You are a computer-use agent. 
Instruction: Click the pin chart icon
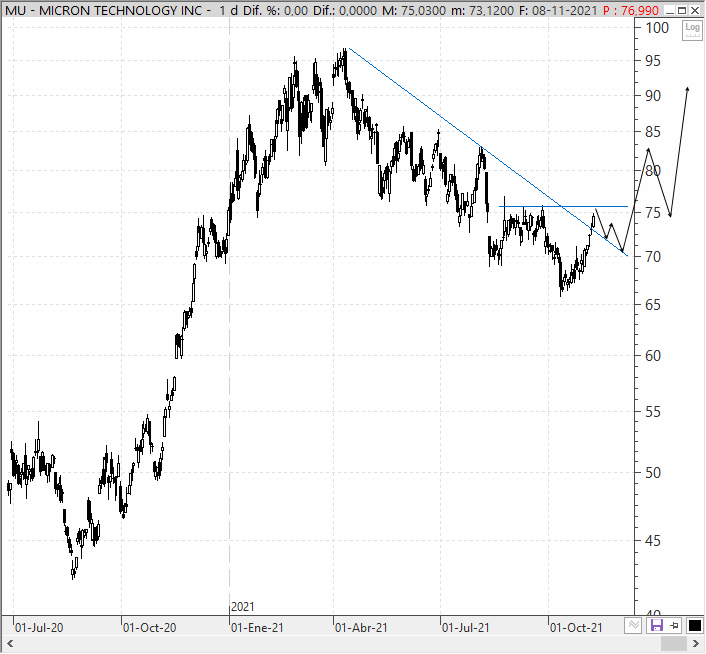coord(674,625)
